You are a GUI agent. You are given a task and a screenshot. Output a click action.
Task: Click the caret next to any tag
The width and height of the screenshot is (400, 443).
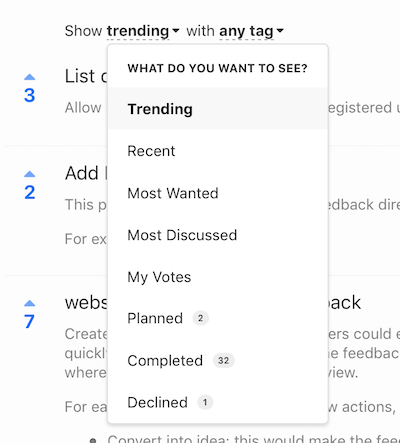pyautogui.click(x=280, y=31)
